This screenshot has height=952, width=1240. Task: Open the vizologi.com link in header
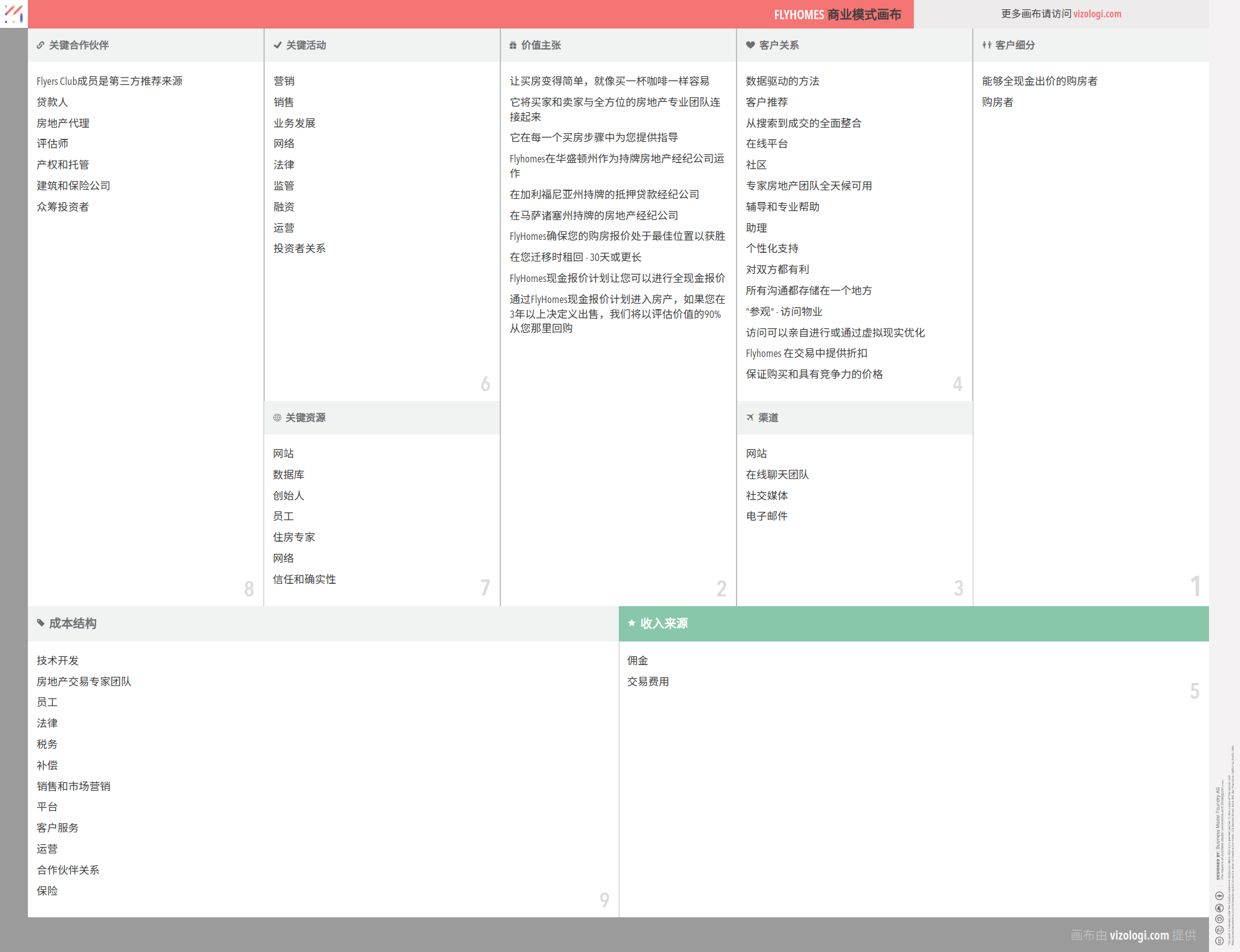(1097, 14)
